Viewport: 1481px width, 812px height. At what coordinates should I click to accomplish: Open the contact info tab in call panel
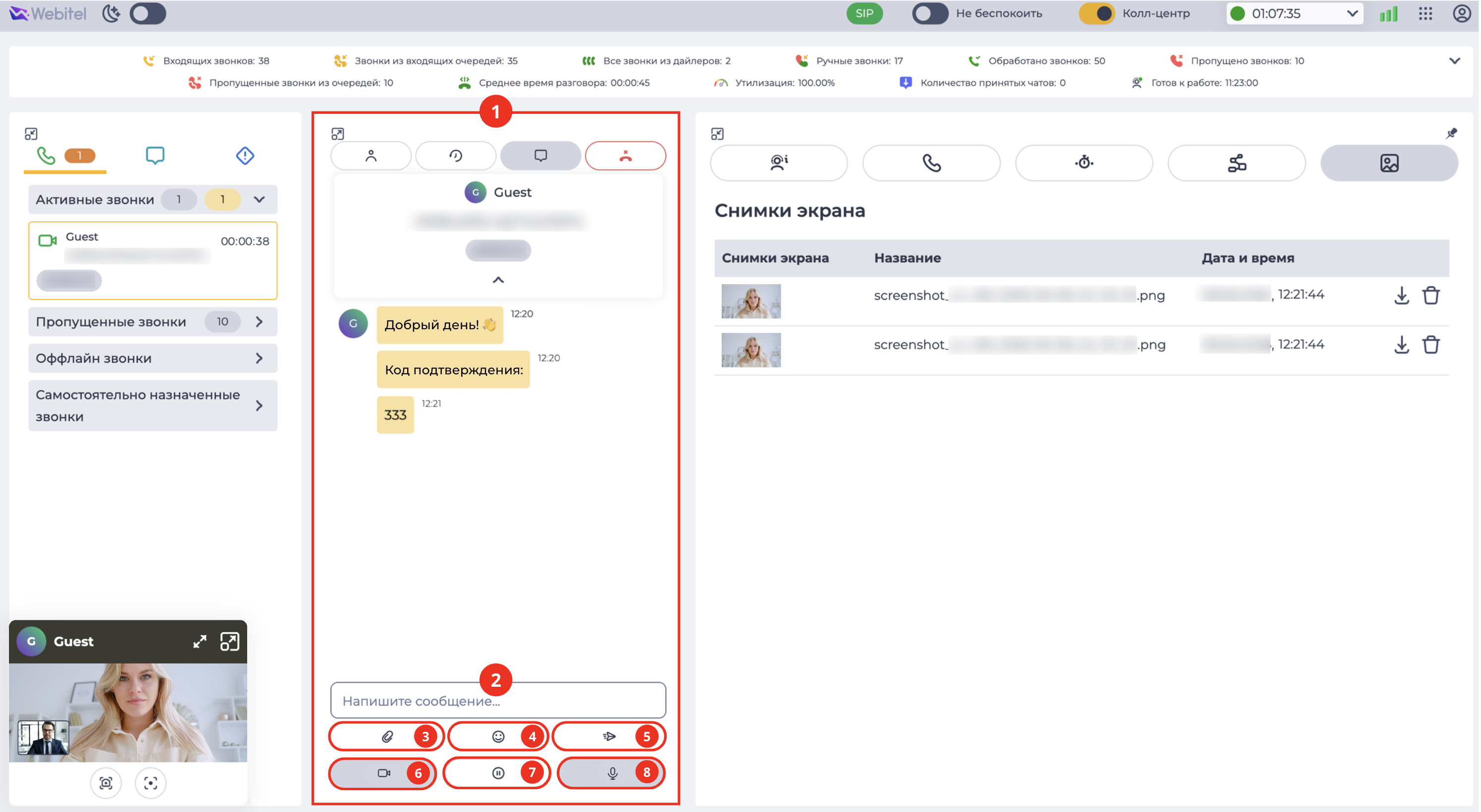[x=371, y=156]
